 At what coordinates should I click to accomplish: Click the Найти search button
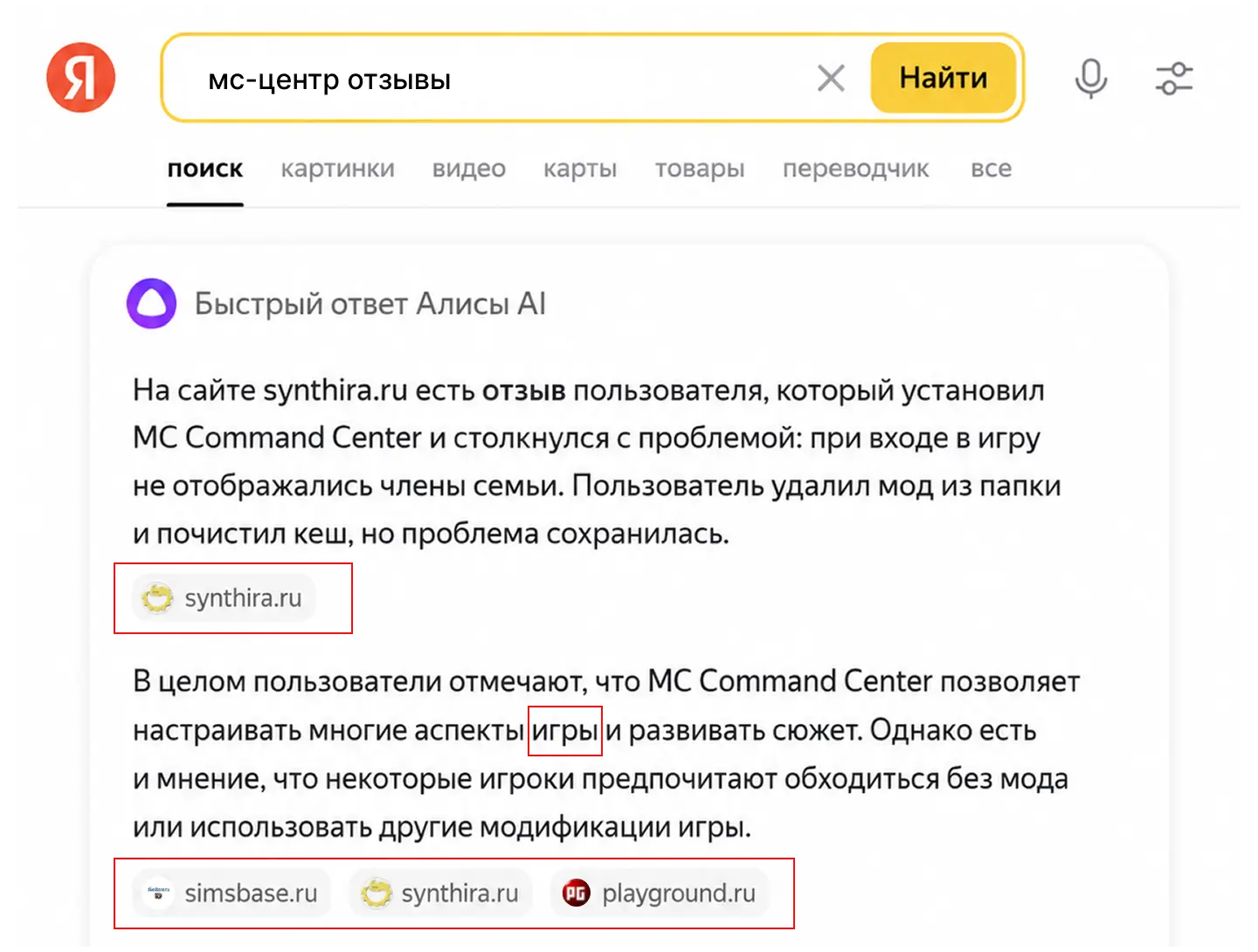click(x=943, y=78)
